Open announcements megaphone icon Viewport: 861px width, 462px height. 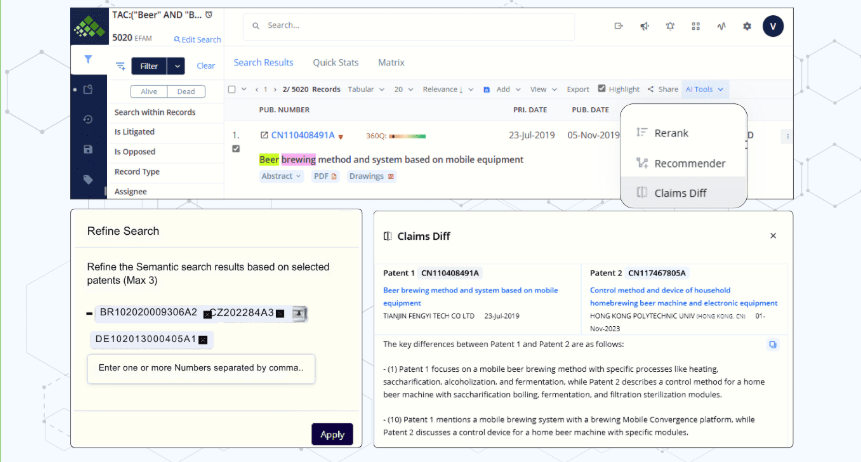[x=644, y=26]
